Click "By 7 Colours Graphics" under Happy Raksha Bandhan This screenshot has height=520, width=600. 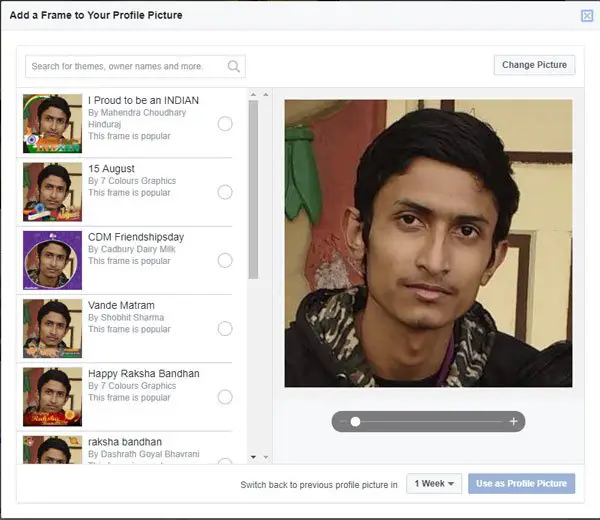click(x=132, y=386)
